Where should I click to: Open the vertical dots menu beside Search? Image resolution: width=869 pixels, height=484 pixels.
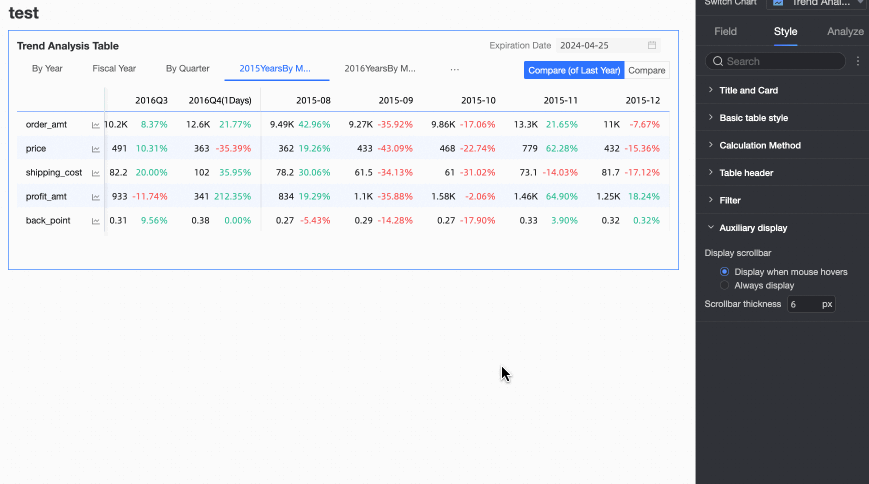click(x=858, y=61)
